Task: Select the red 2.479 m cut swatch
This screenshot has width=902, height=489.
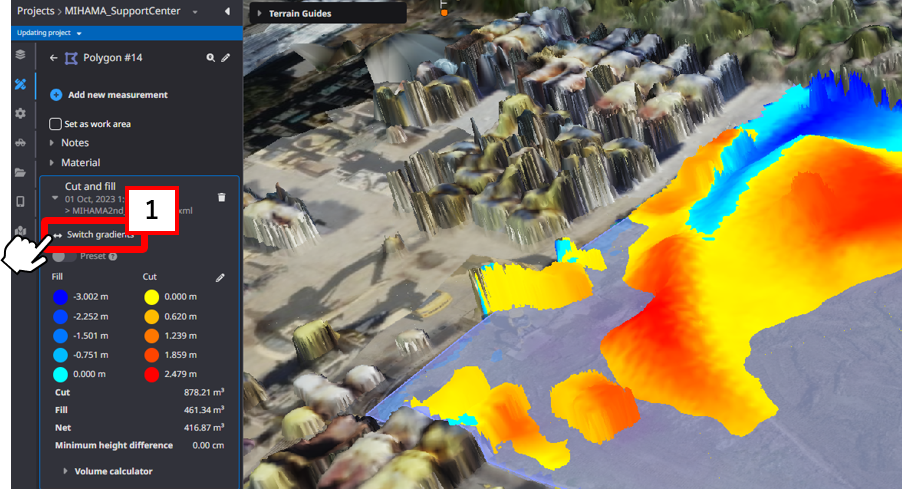Action: [150, 374]
